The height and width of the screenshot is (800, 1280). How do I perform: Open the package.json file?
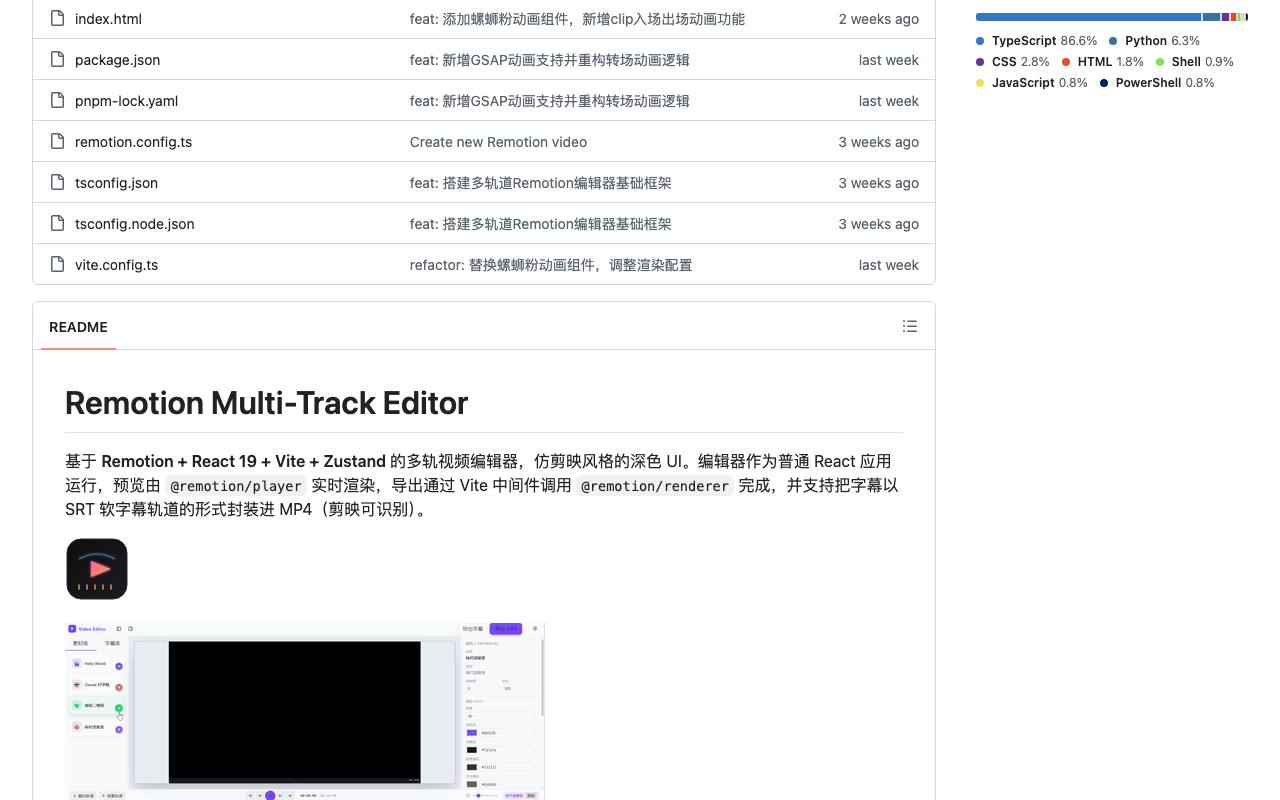(x=117, y=60)
